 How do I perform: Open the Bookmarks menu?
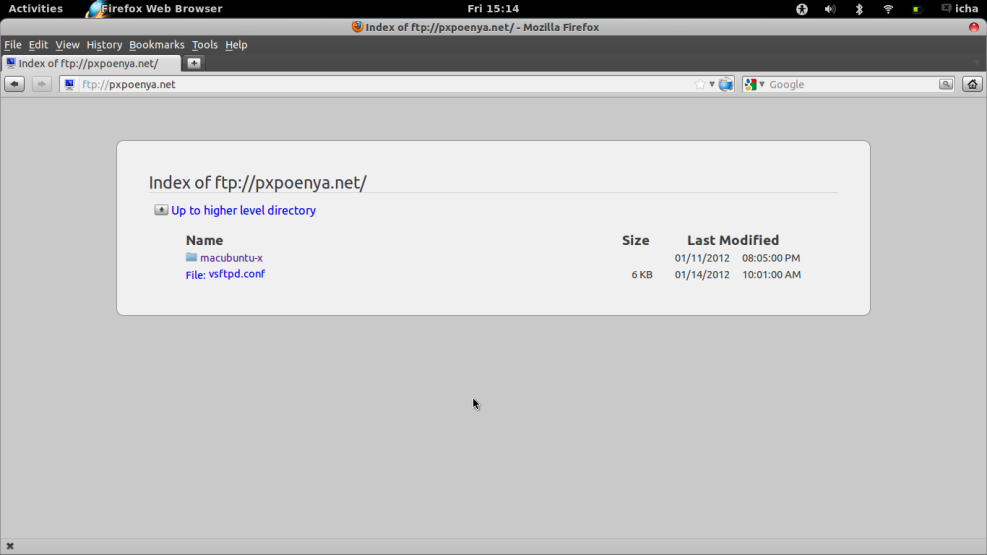pyautogui.click(x=157, y=45)
